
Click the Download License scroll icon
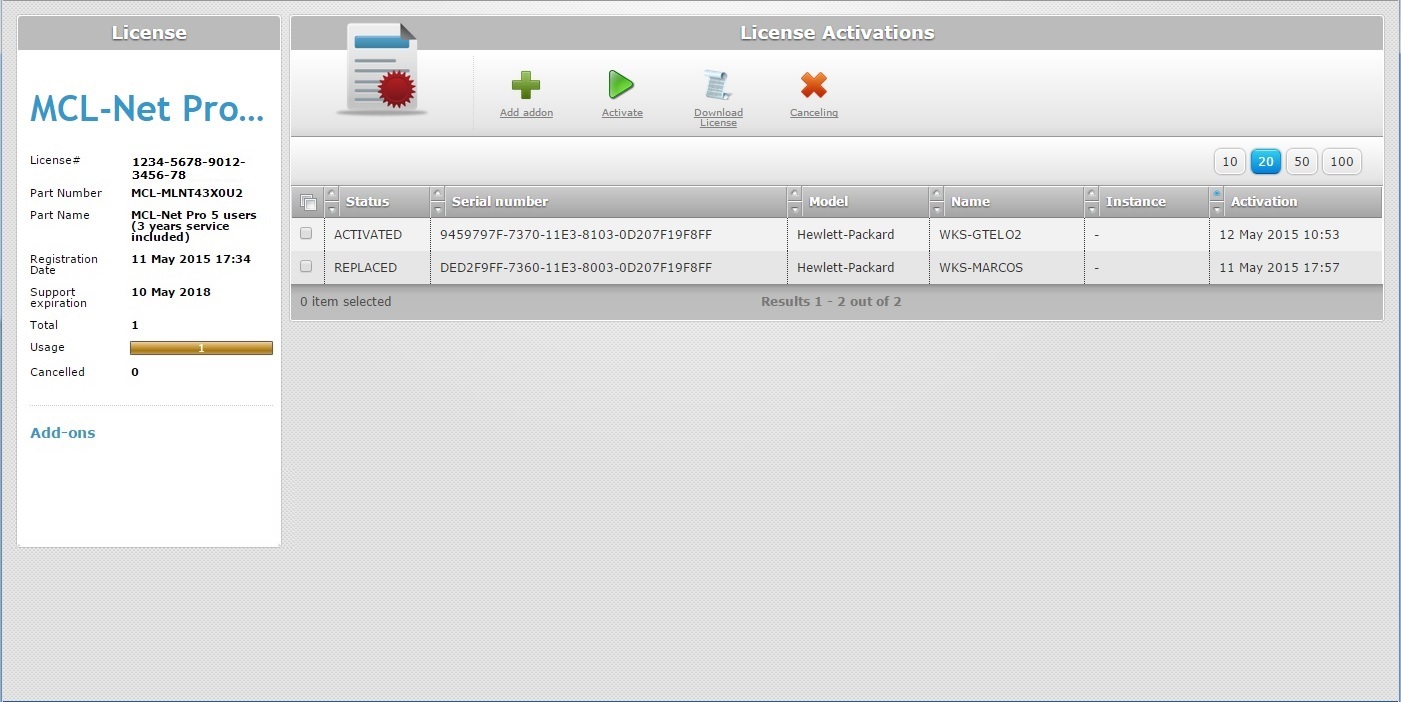click(717, 85)
